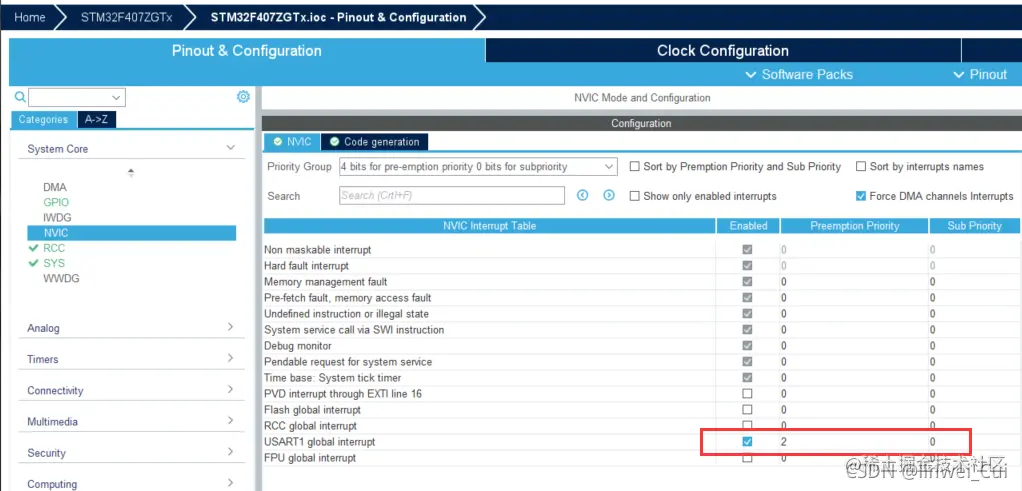
Task: Go to previous search result arrow
Action: (583, 195)
